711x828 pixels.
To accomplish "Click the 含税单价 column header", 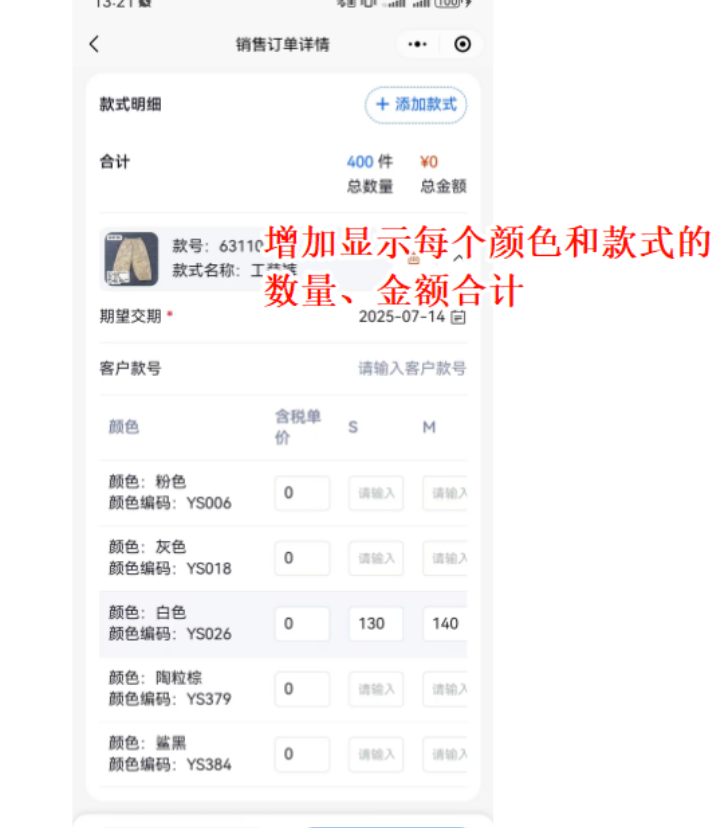I will click(298, 427).
